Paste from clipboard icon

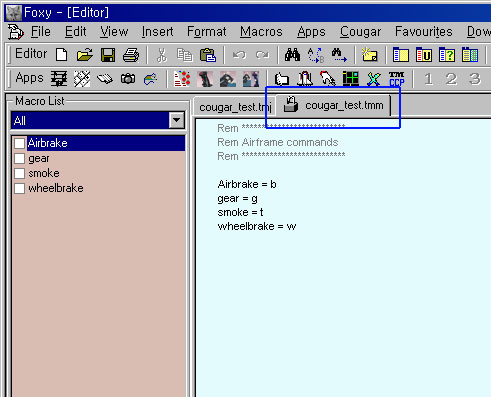(208, 55)
